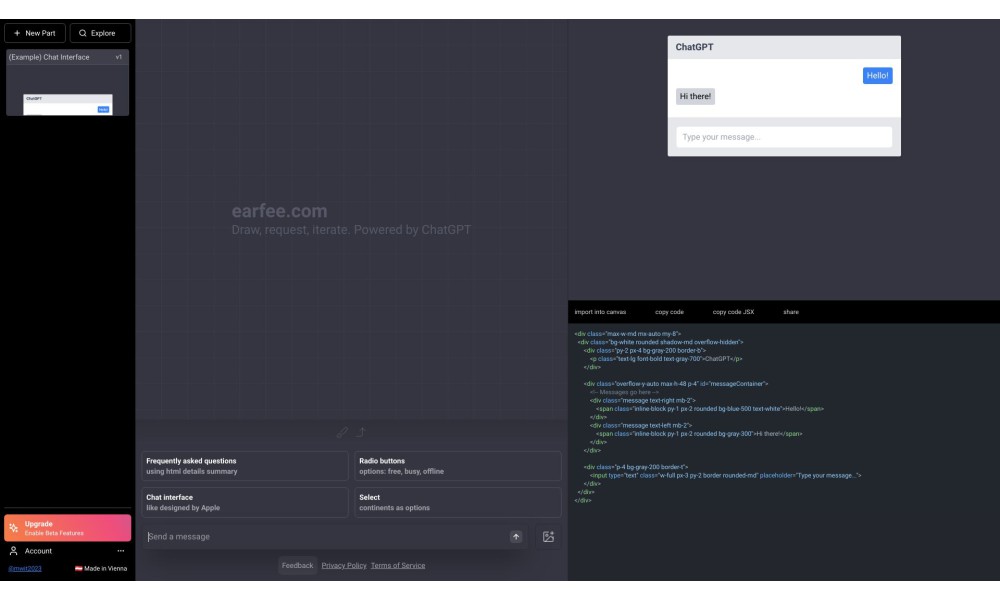This screenshot has height=600, width=1000.
Task: Click the blue Hello! chat bubble
Action: [x=878, y=76]
